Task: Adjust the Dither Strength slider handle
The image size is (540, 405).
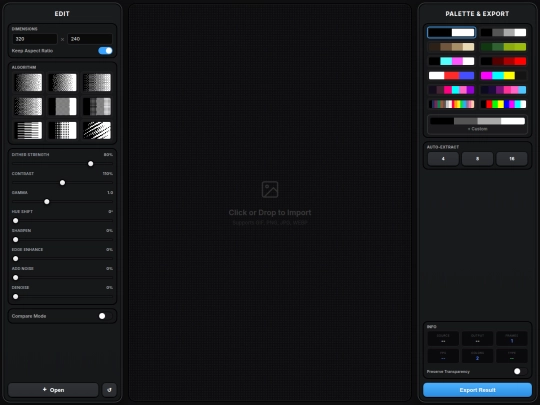Action: [91, 164]
